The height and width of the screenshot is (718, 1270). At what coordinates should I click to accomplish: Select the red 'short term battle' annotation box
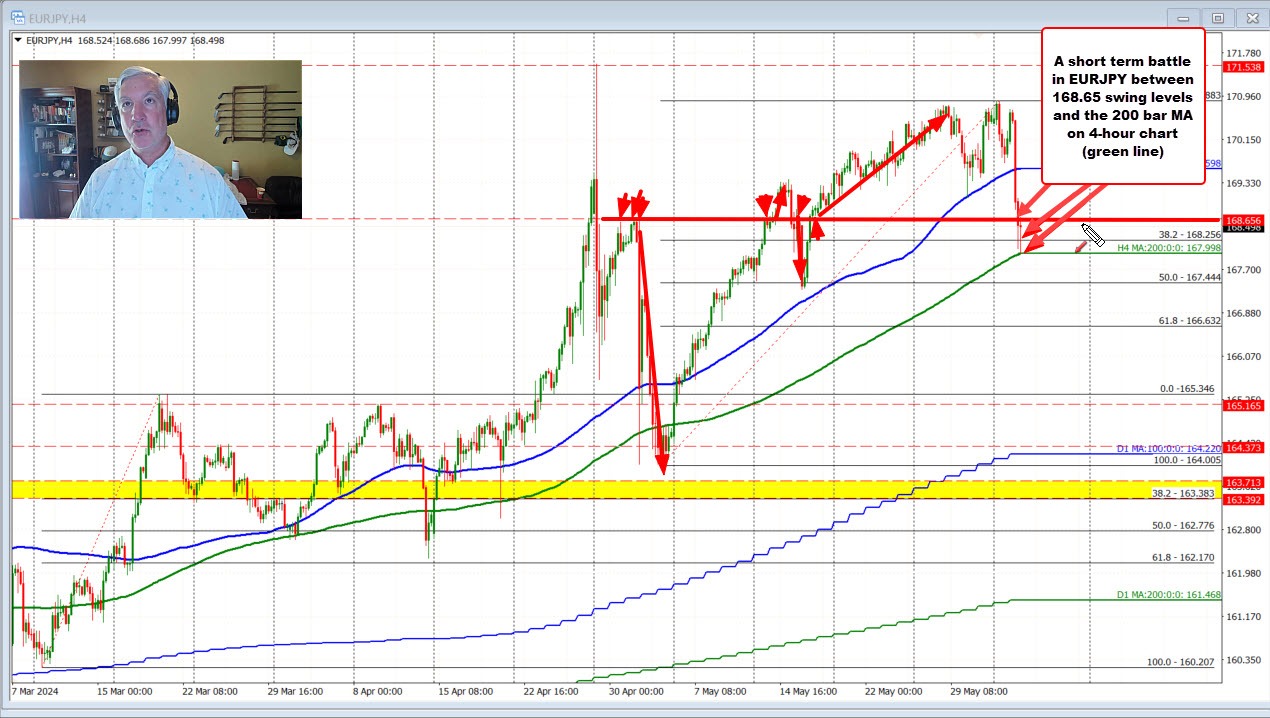pos(1123,106)
